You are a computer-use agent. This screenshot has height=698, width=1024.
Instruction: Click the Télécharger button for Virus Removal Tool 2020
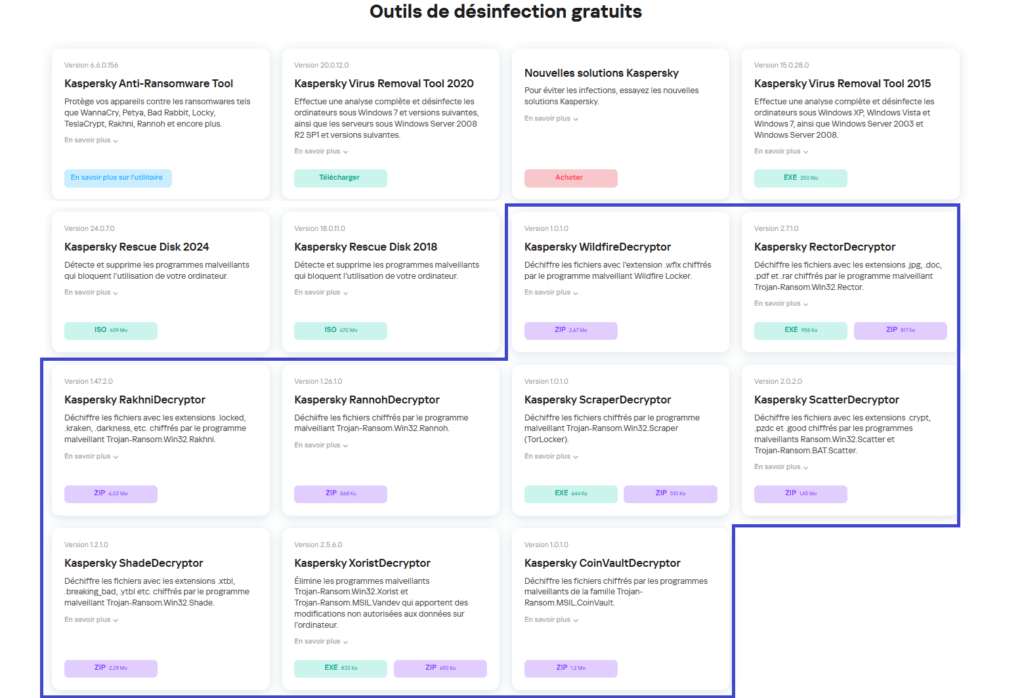340,178
